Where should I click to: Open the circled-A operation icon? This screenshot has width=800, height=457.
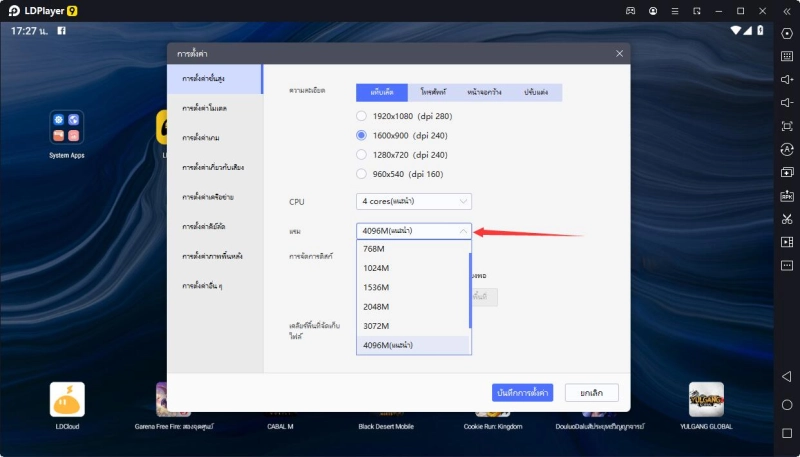coord(787,149)
